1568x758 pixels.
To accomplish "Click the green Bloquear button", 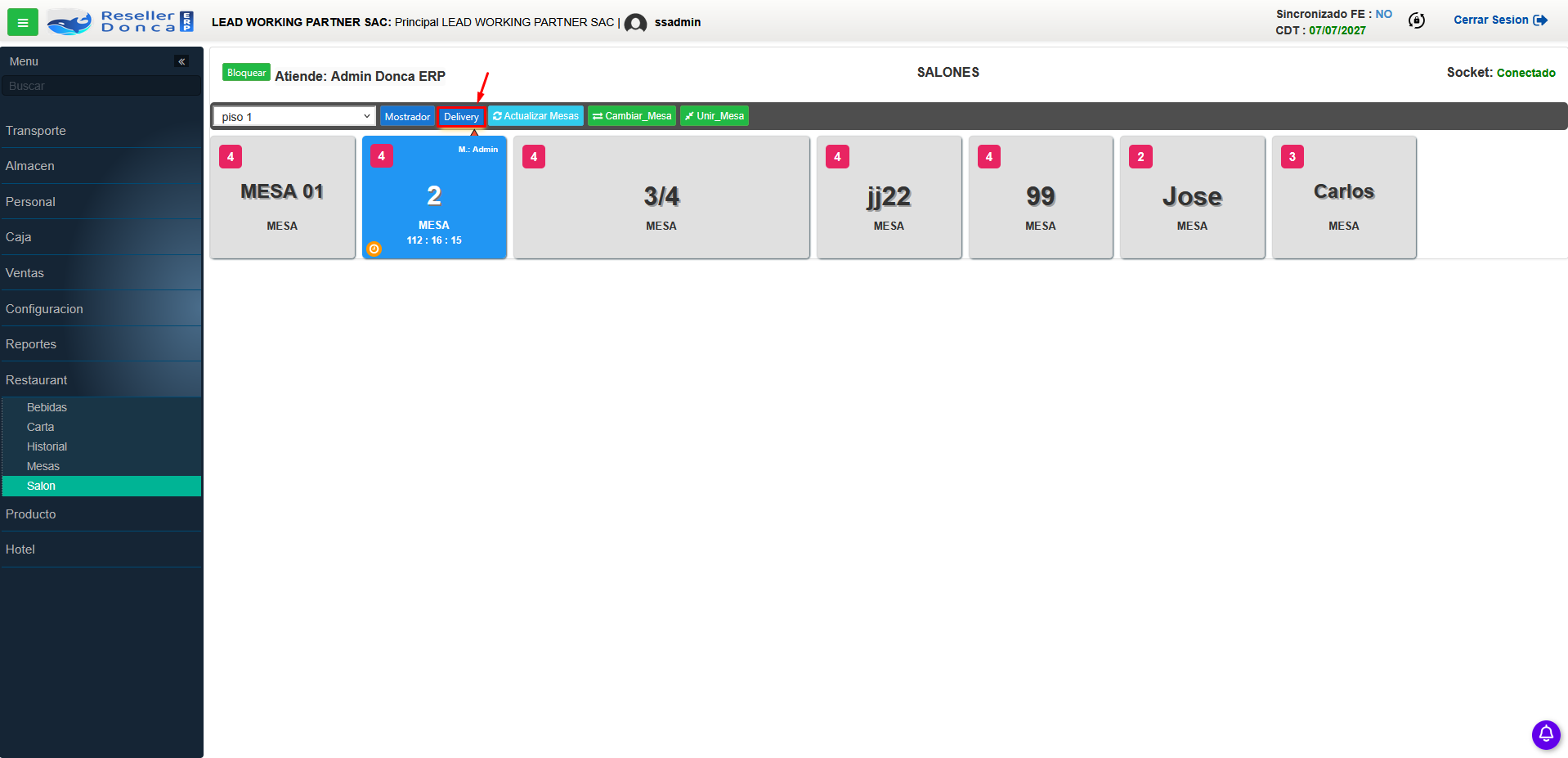I will (x=246, y=73).
